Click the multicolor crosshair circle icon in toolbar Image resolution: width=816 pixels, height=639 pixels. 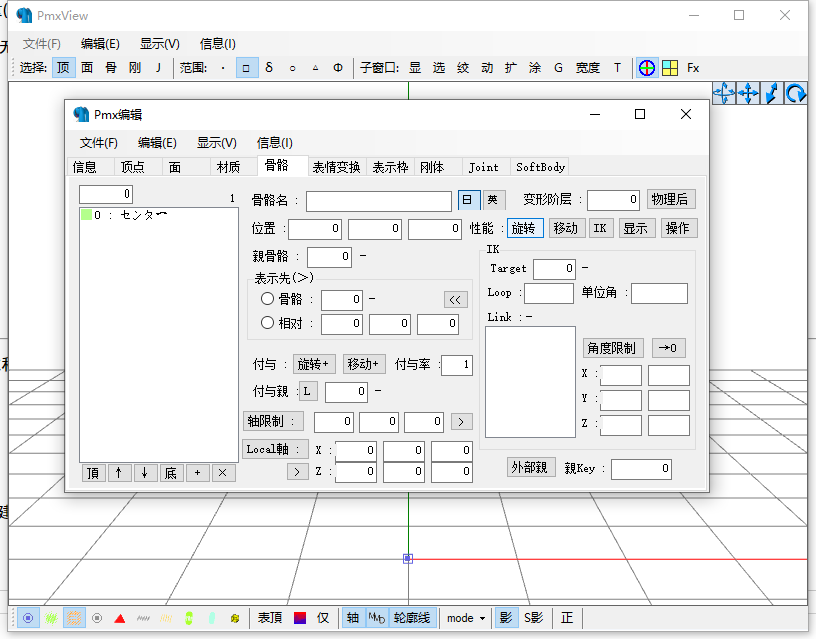click(x=647, y=68)
